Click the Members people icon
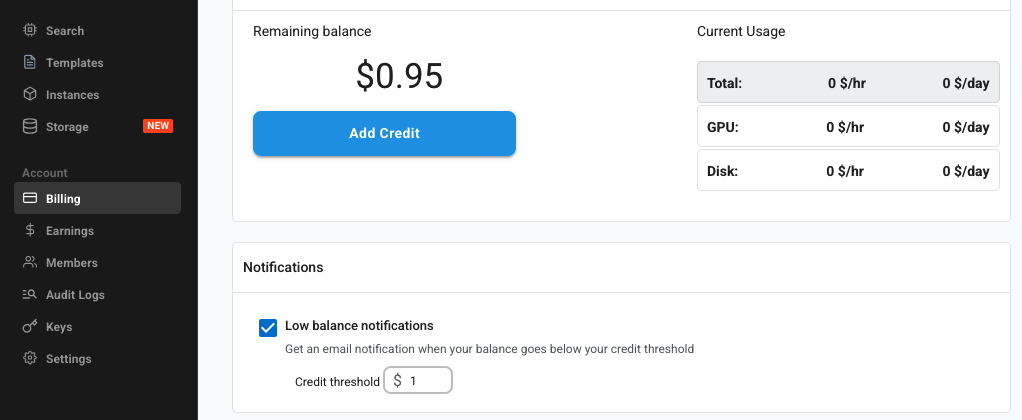1022x420 pixels. click(x=30, y=263)
